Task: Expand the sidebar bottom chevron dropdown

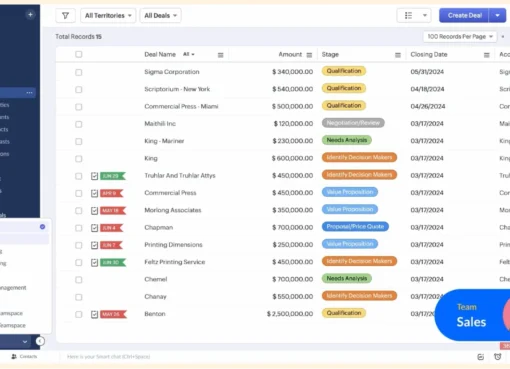Action: 25,342
